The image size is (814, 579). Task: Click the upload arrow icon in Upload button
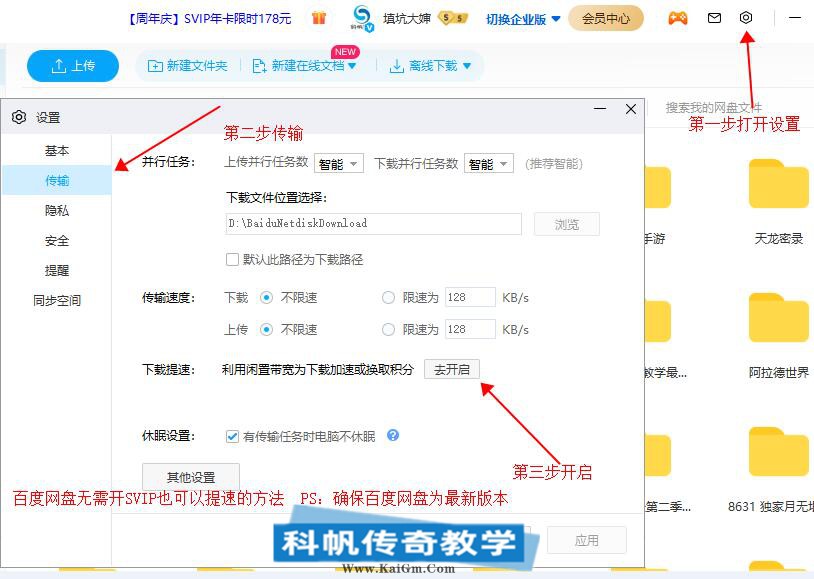coord(59,66)
